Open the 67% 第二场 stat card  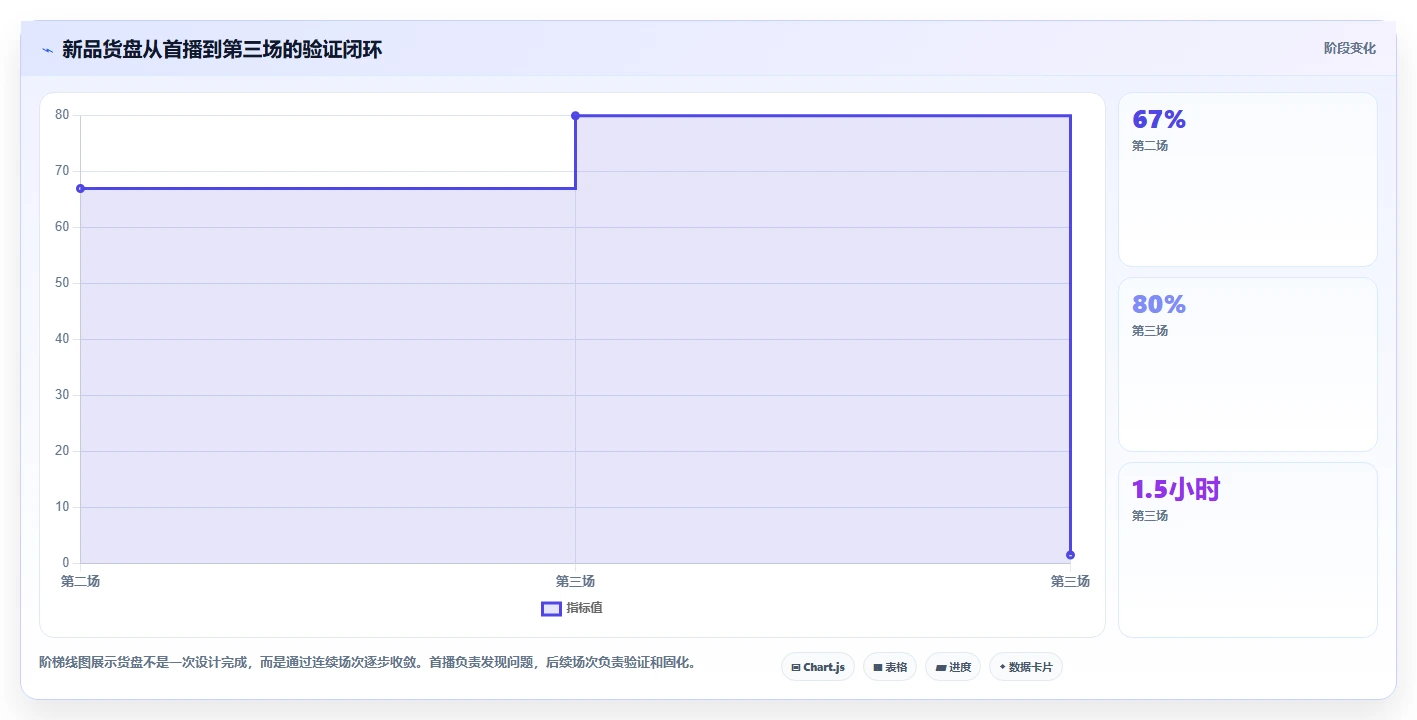(x=1247, y=180)
